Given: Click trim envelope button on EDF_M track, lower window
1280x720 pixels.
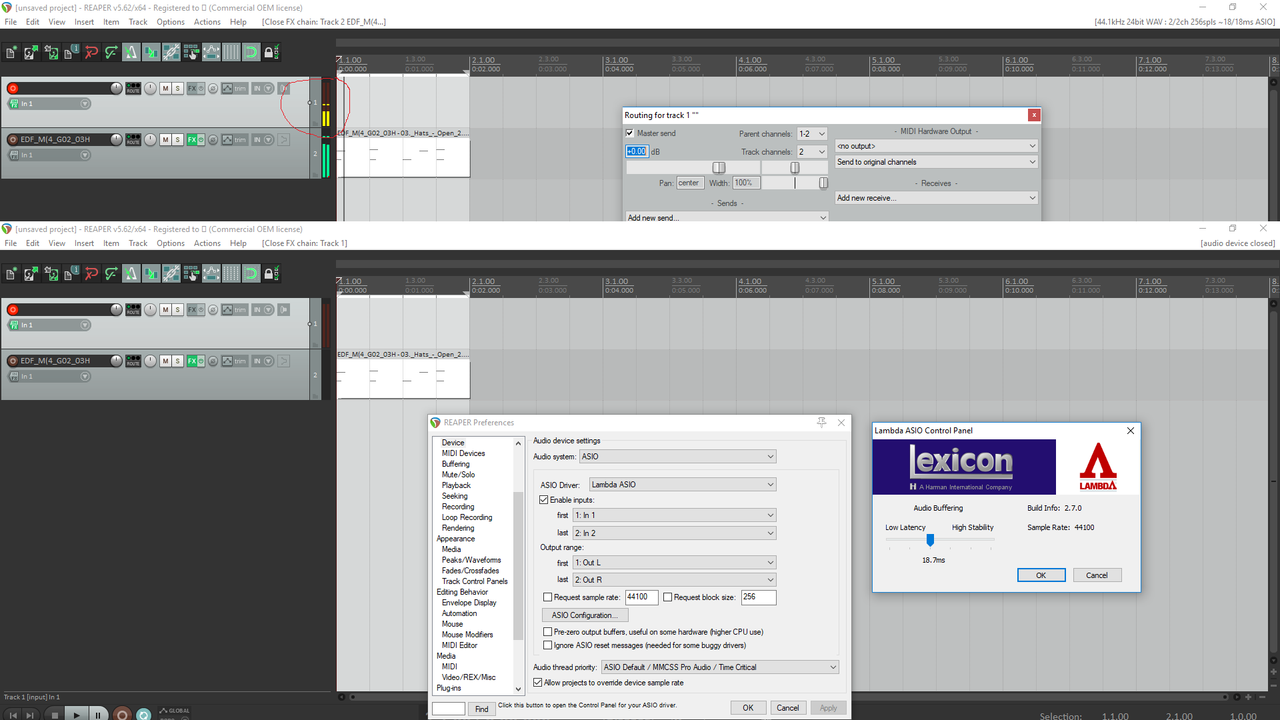Looking at the screenshot, I should pyautogui.click(x=234, y=360).
